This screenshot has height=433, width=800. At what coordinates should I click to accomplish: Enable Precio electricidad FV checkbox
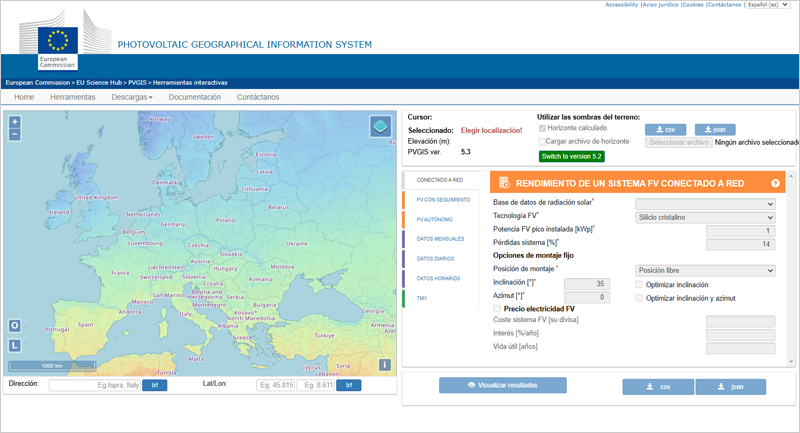pos(496,309)
